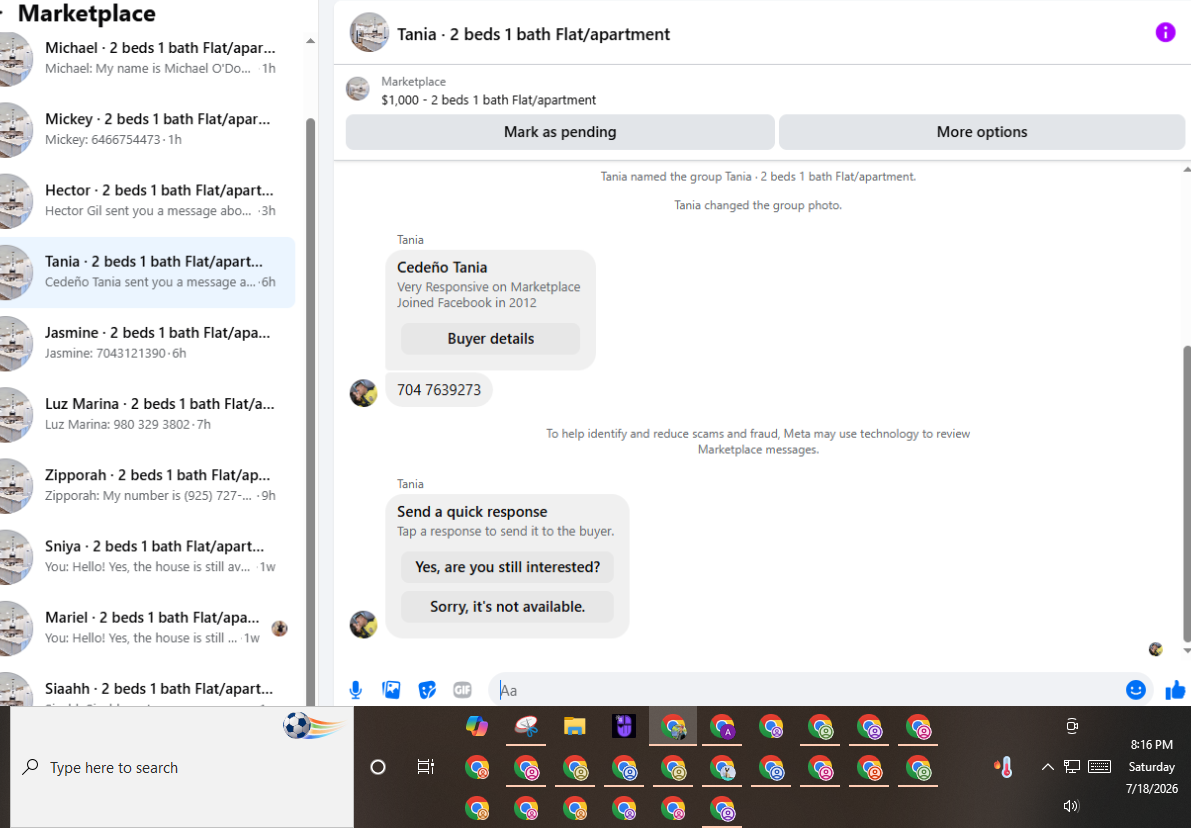The image size is (1191, 828).
Task: Click the small seen-by avatar in chat
Action: [1155, 649]
